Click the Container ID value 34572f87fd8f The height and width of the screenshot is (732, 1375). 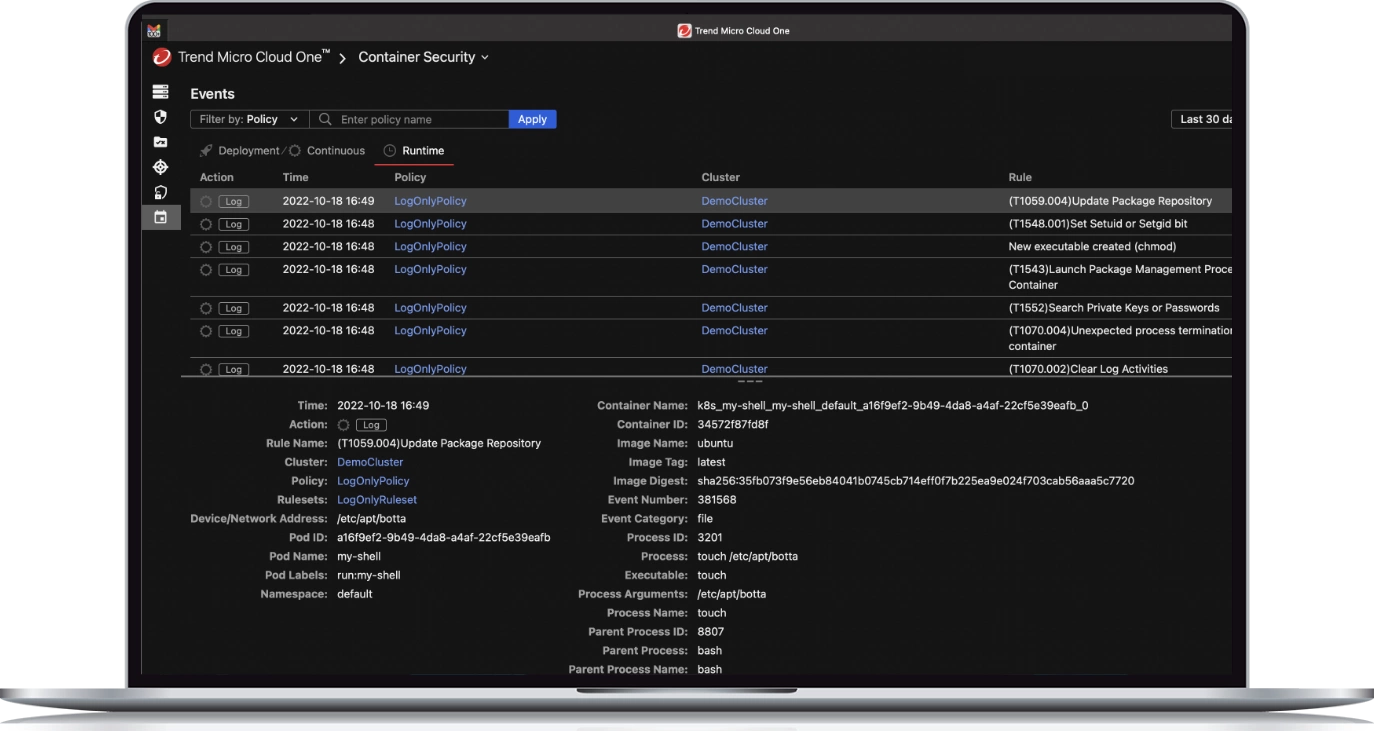click(x=733, y=425)
